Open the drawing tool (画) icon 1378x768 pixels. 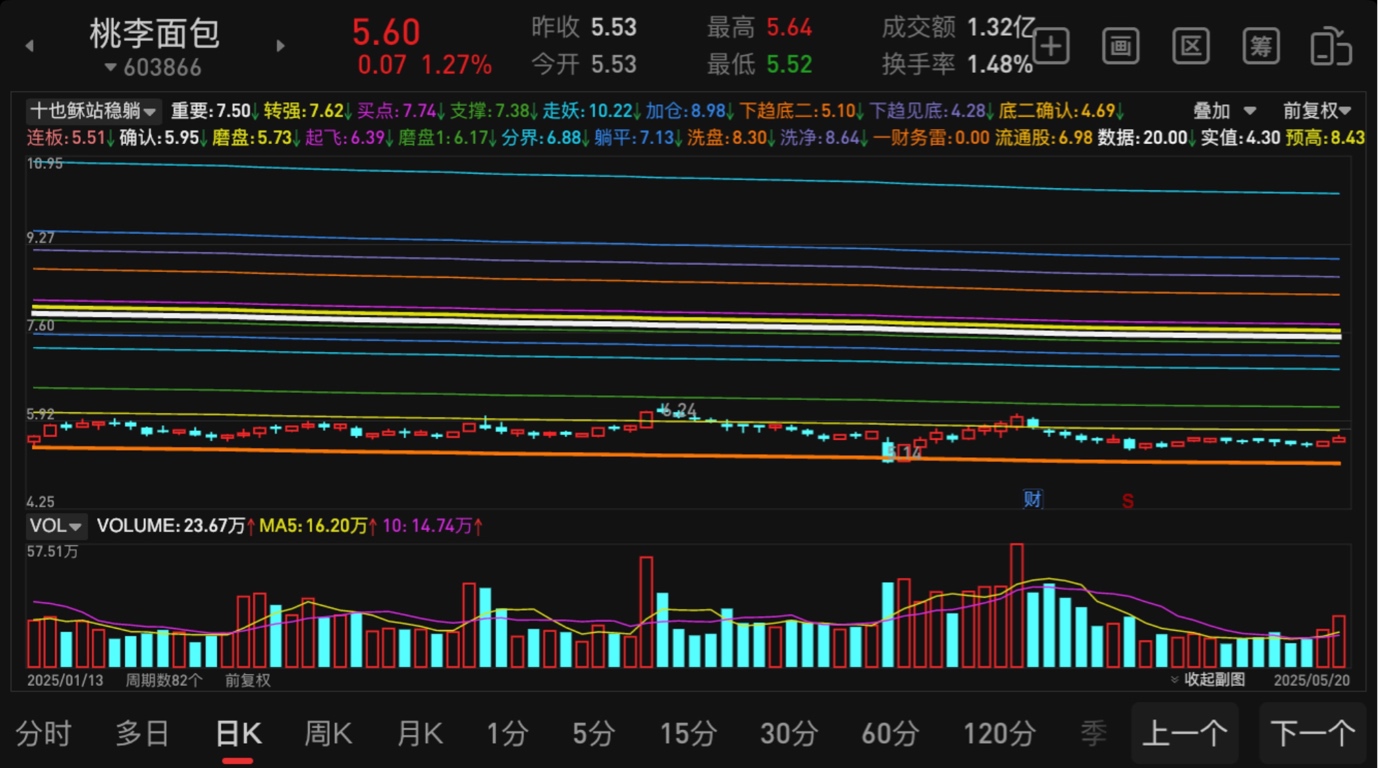click(1121, 46)
